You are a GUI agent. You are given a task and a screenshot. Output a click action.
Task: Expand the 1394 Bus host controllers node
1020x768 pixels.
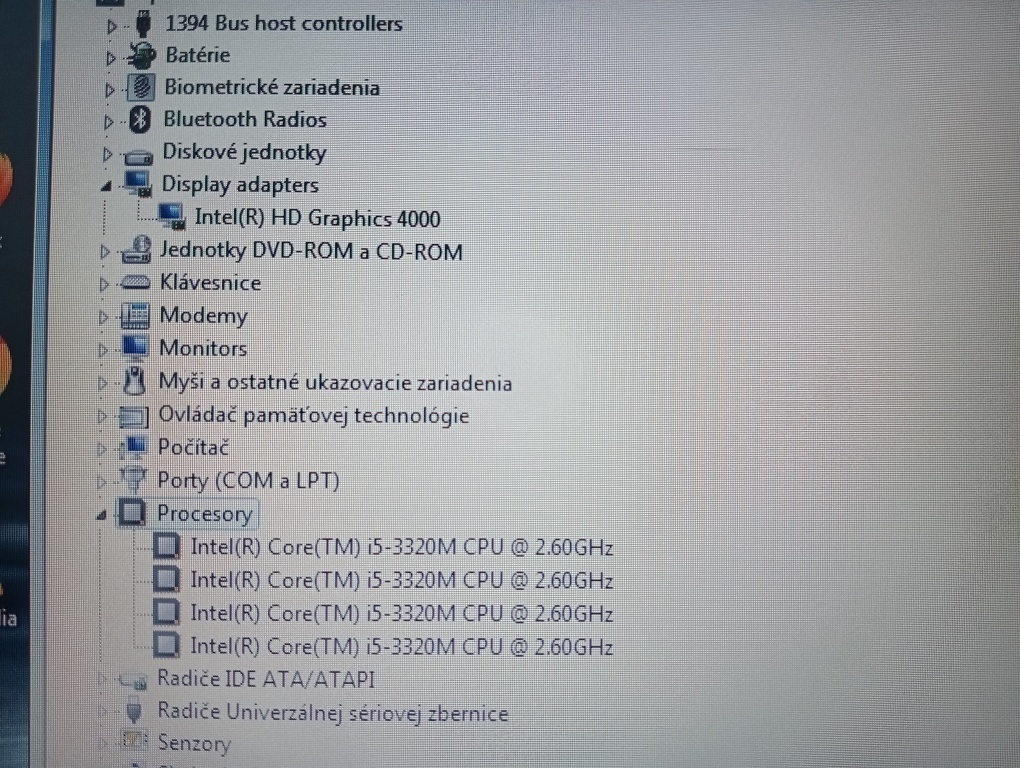pos(110,24)
